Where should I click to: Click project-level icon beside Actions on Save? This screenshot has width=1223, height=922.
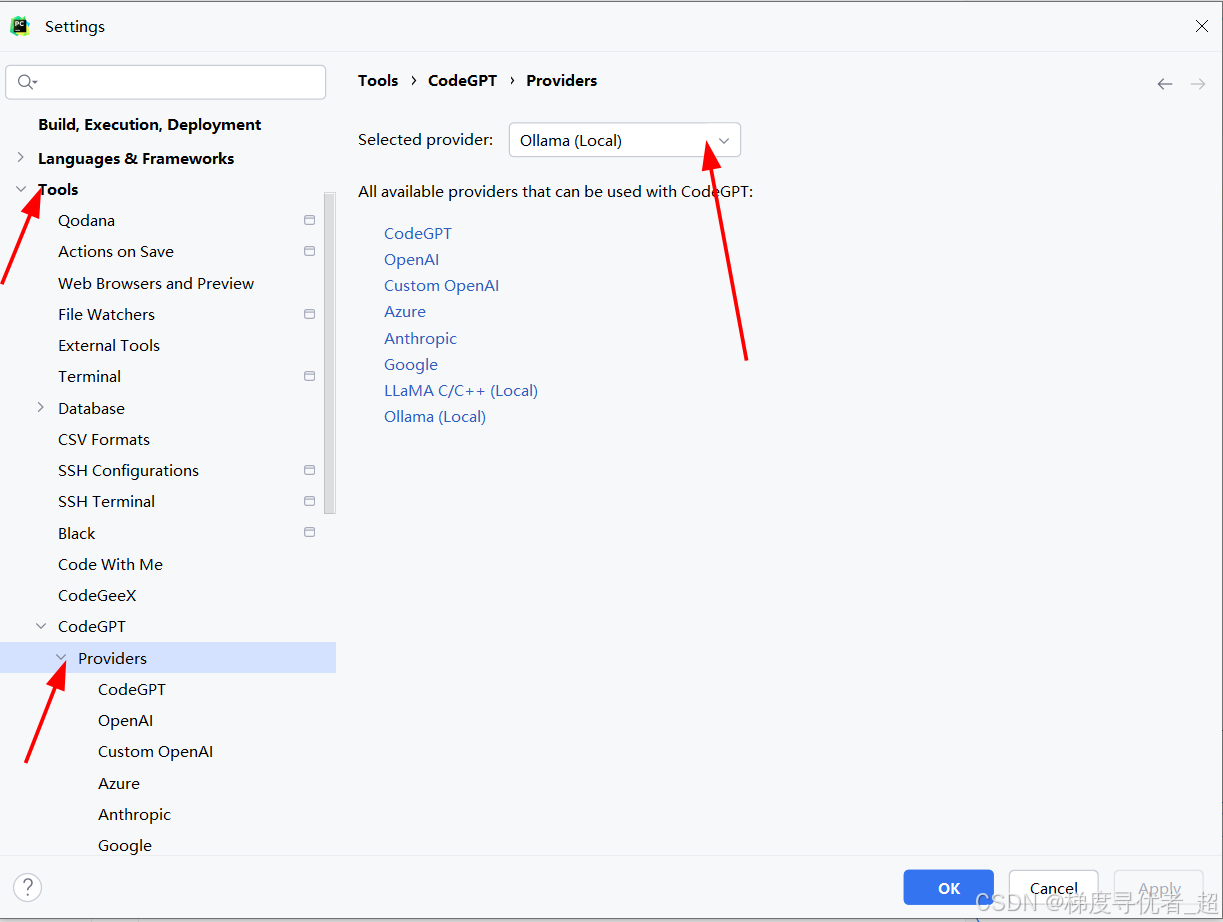coord(310,251)
